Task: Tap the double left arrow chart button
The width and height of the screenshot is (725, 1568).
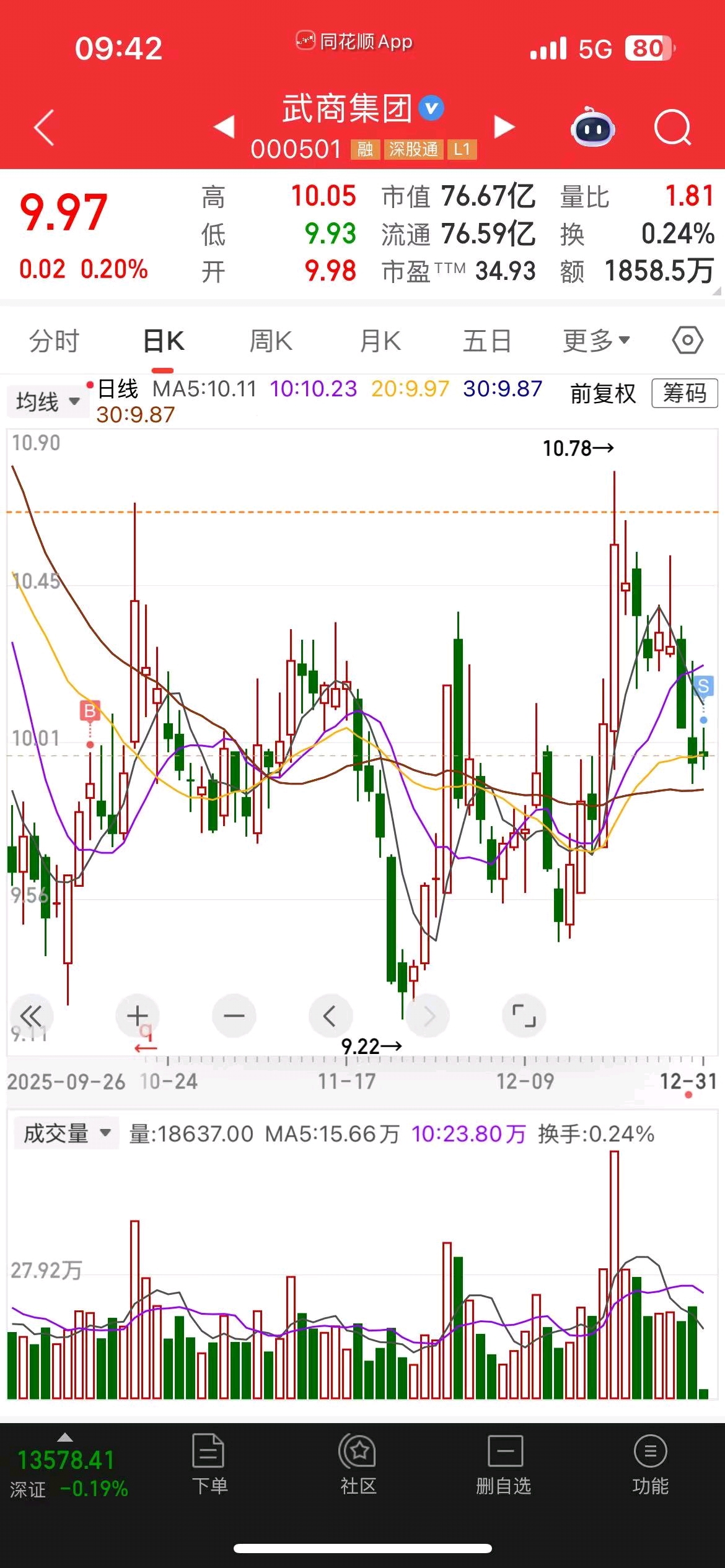Action: coord(30,1016)
